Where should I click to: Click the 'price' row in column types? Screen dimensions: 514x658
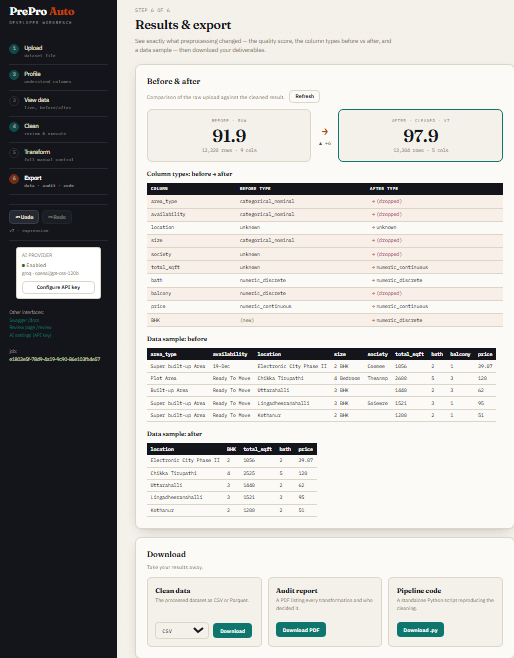[325, 306]
